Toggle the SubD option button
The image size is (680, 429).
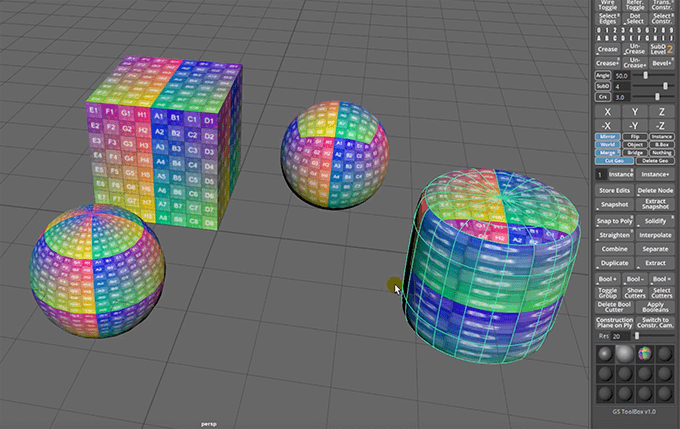coord(603,86)
